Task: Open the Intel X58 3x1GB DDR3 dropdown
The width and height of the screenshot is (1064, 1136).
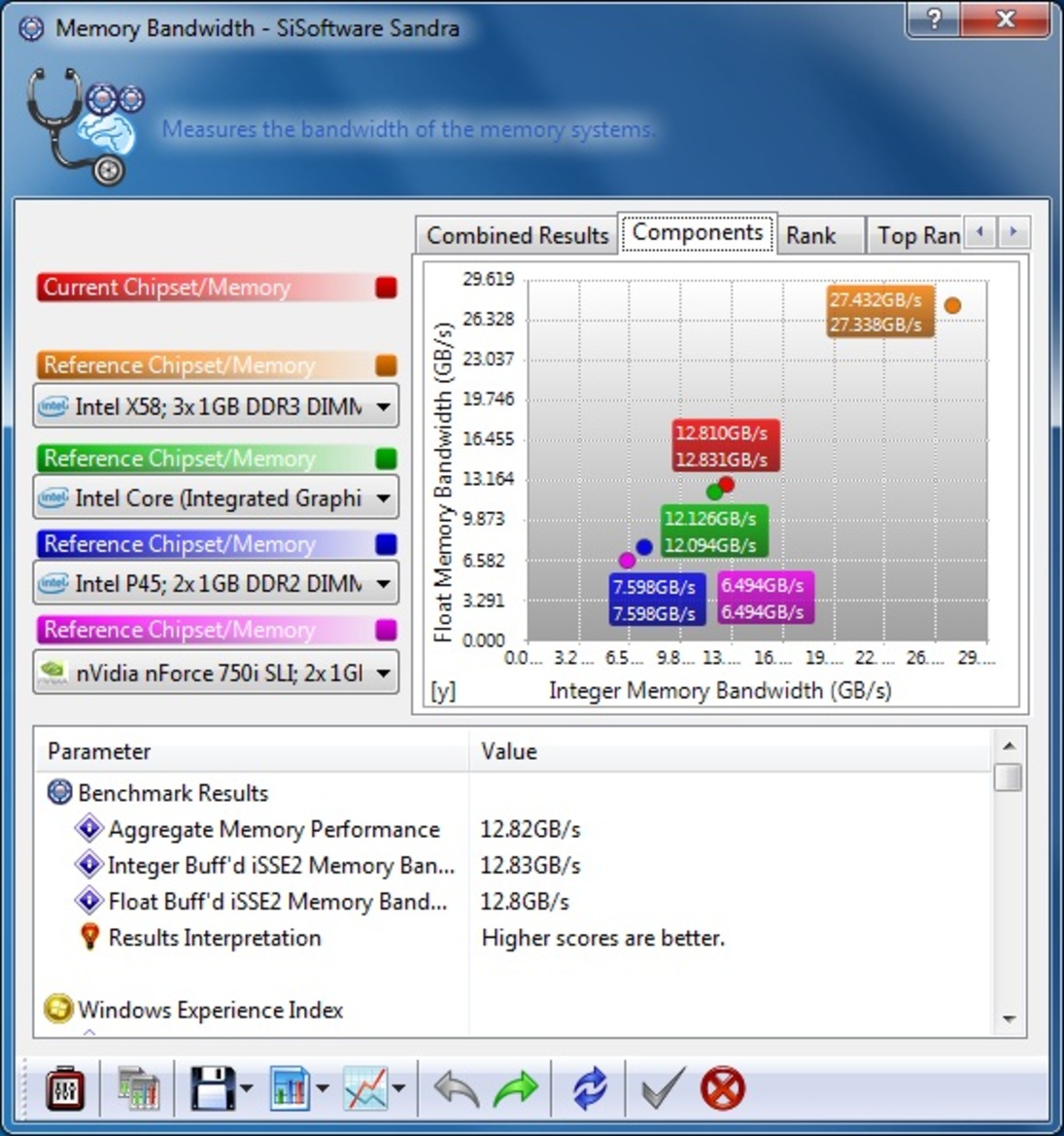Action: [x=215, y=406]
